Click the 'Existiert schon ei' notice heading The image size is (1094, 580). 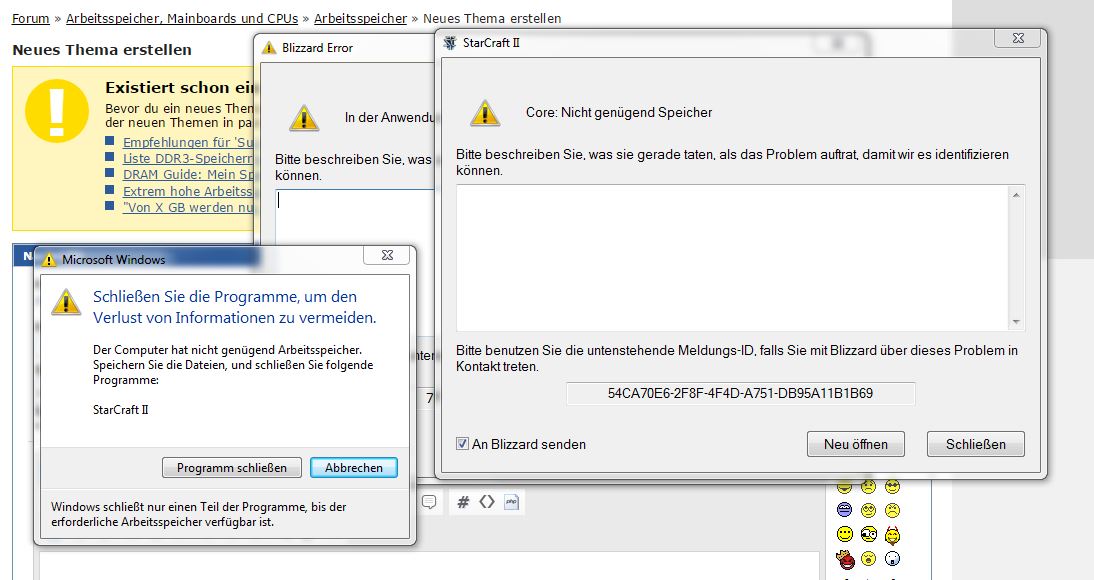pos(180,87)
